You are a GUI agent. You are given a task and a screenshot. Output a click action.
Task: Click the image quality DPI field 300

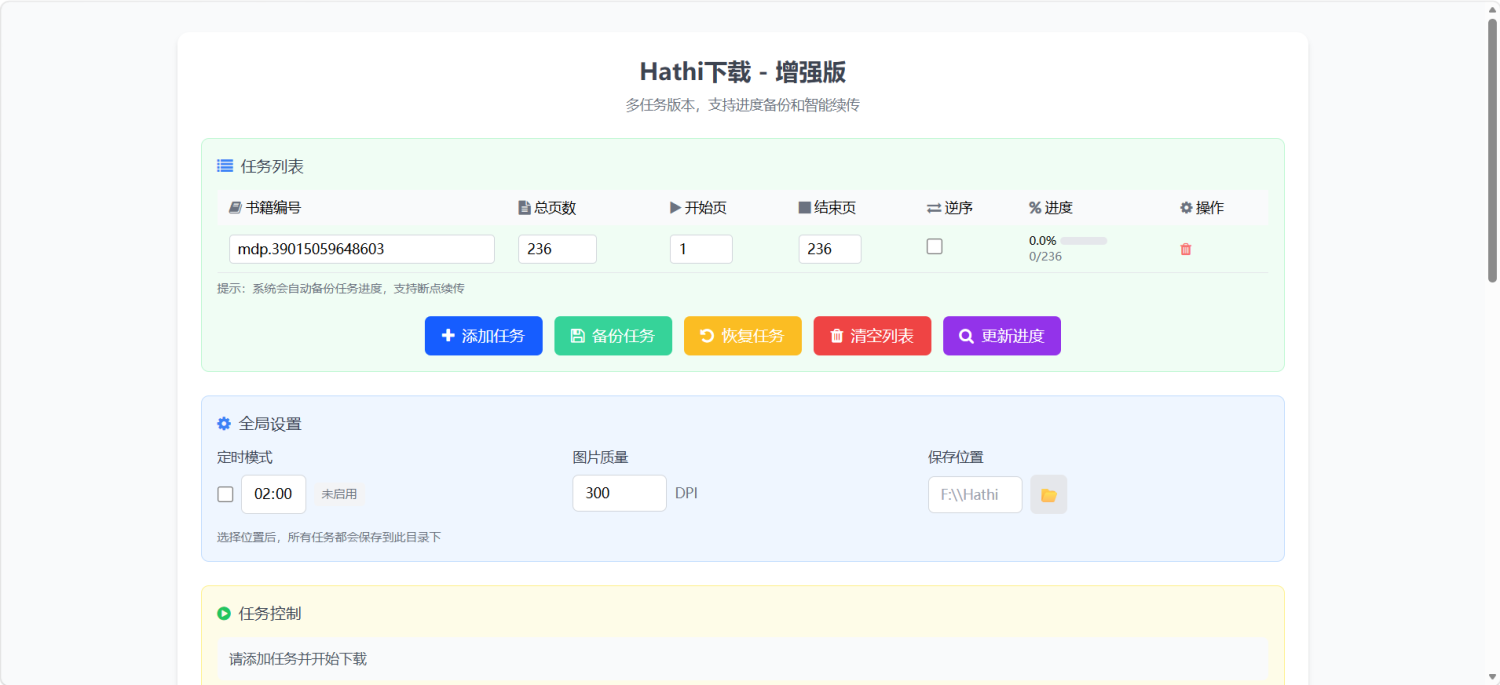pyautogui.click(x=620, y=493)
